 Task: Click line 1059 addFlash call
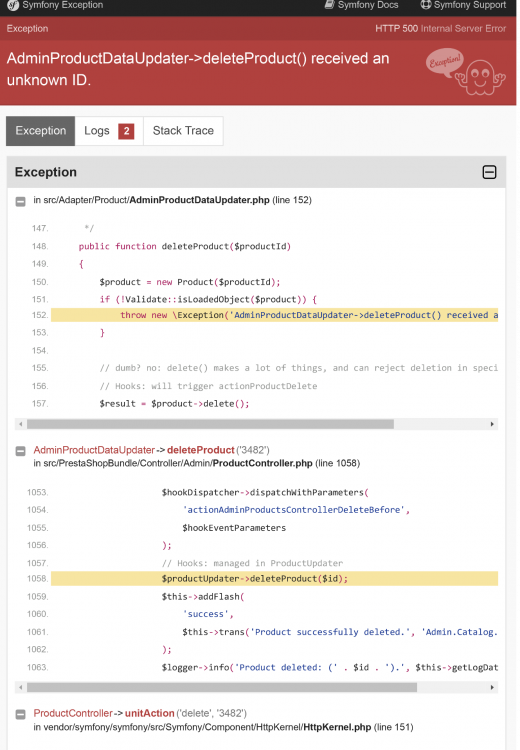(x=203, y=597)
